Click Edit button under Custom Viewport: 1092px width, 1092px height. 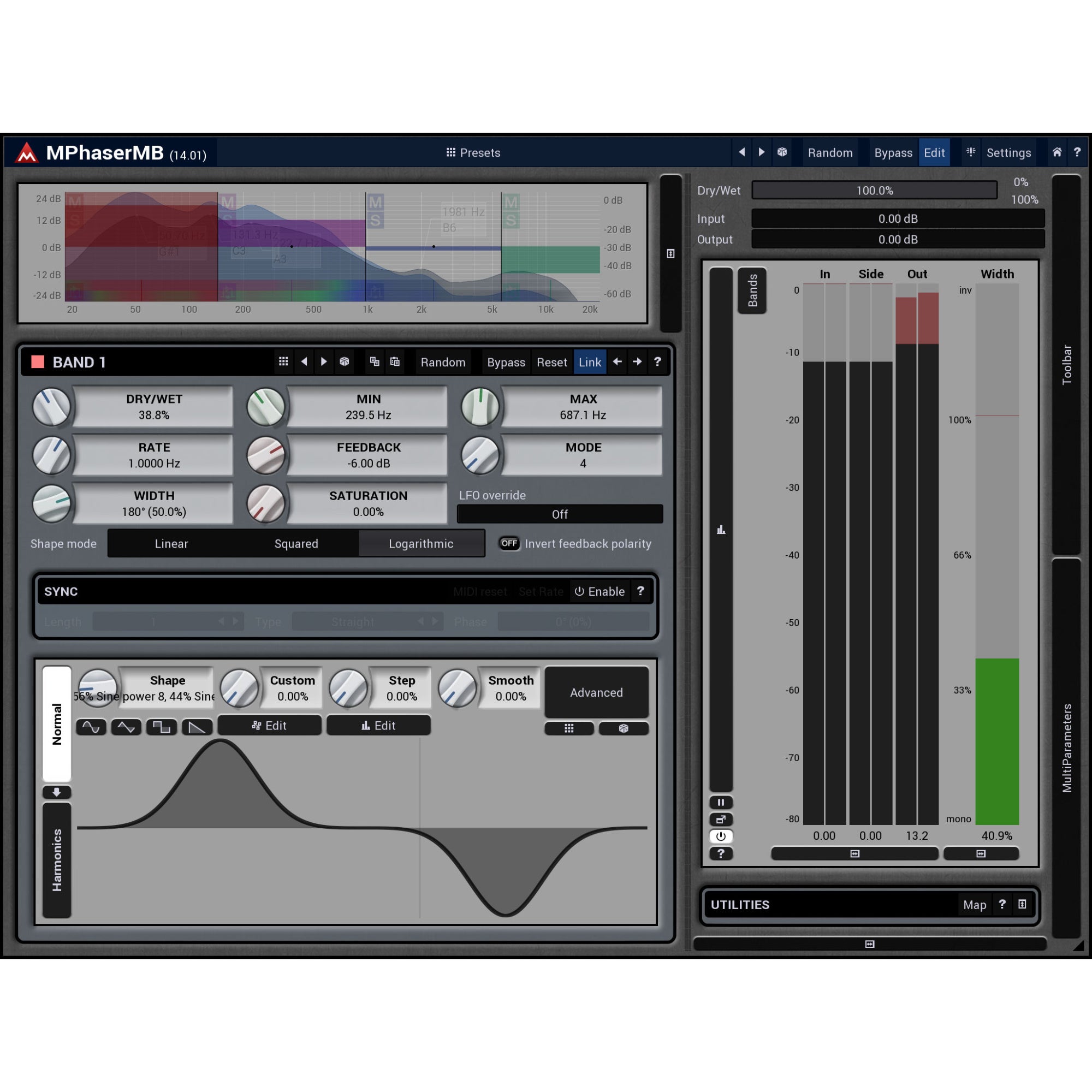tap(270, 725)
